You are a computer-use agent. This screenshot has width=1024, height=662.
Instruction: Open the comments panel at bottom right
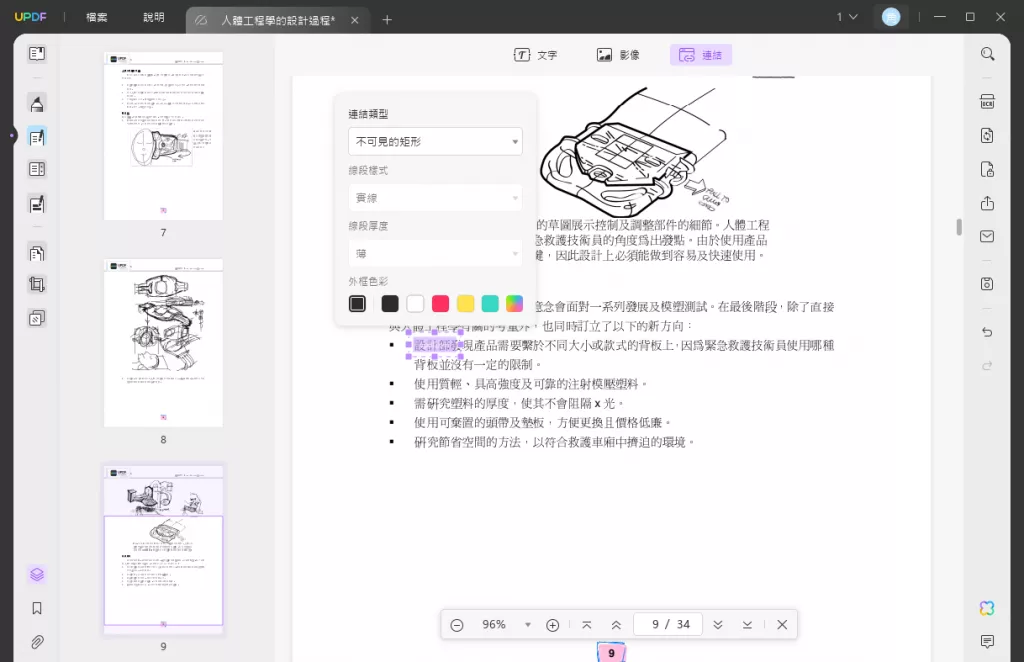(x=987, y=642)
